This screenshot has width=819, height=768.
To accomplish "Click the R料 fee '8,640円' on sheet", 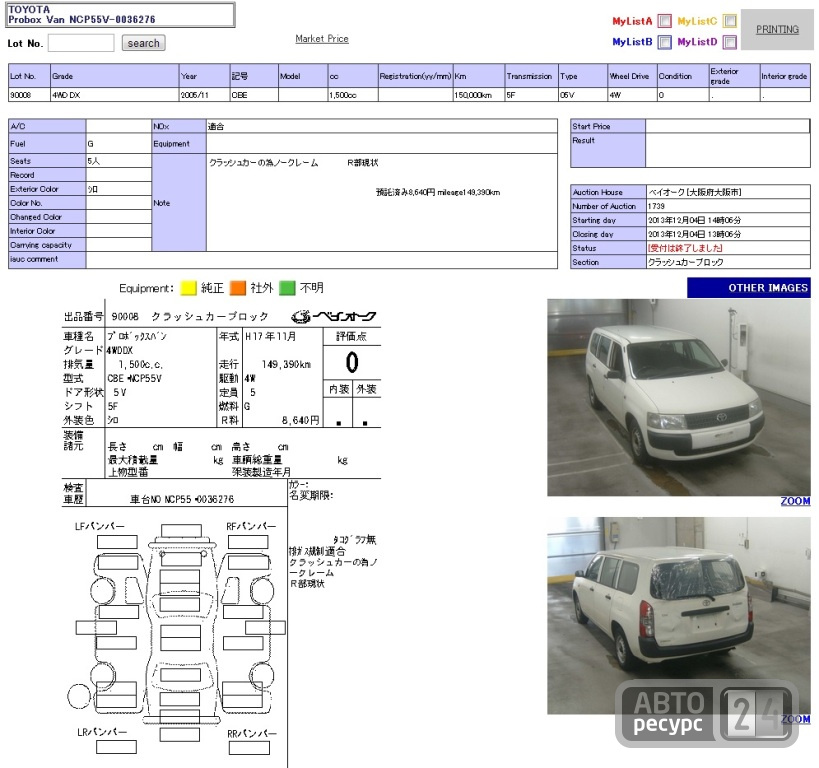I will (x=300, y=420).
